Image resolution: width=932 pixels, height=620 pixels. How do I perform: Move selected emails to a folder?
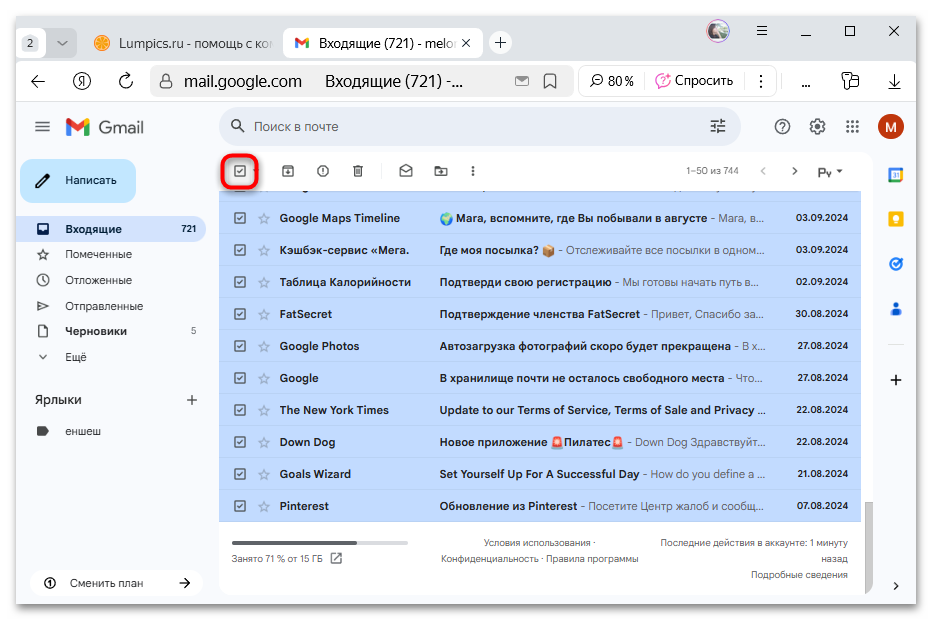point(439,171)
